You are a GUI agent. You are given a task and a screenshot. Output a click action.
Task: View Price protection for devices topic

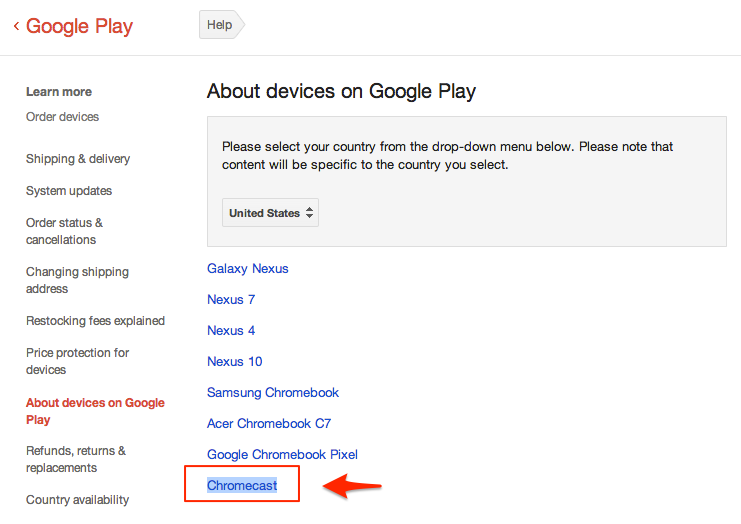coord(77,361)
